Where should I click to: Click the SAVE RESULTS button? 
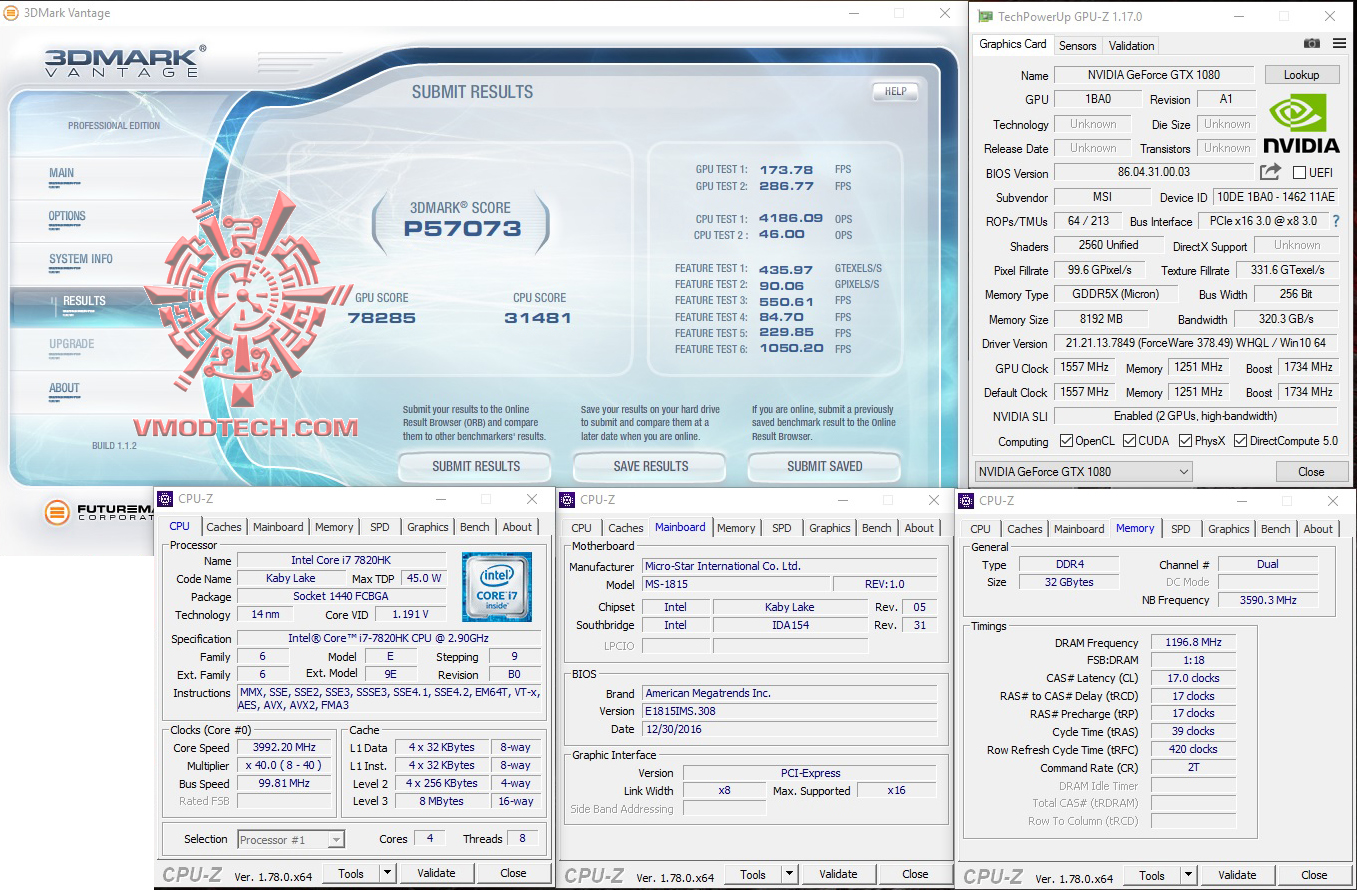click(650, 466)
